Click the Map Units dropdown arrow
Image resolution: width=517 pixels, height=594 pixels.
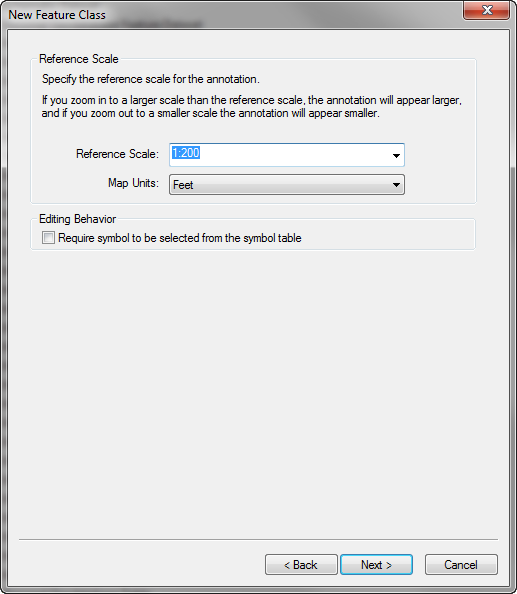pyautogui.click(x=396, y=185)
